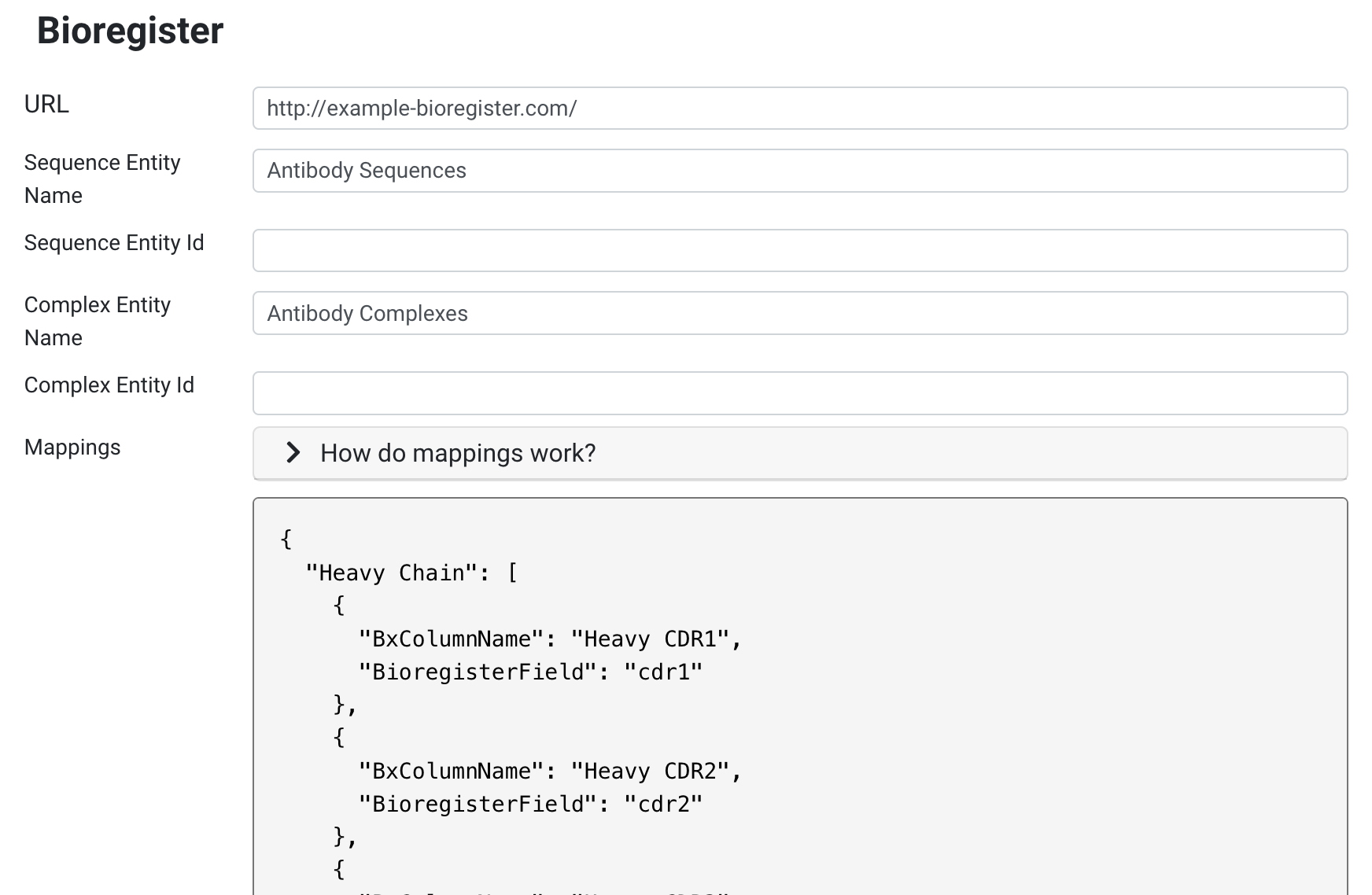The width and height of the screenshot is (1372, 895).
Task: Click the URL label text
Action: point(46,104)
